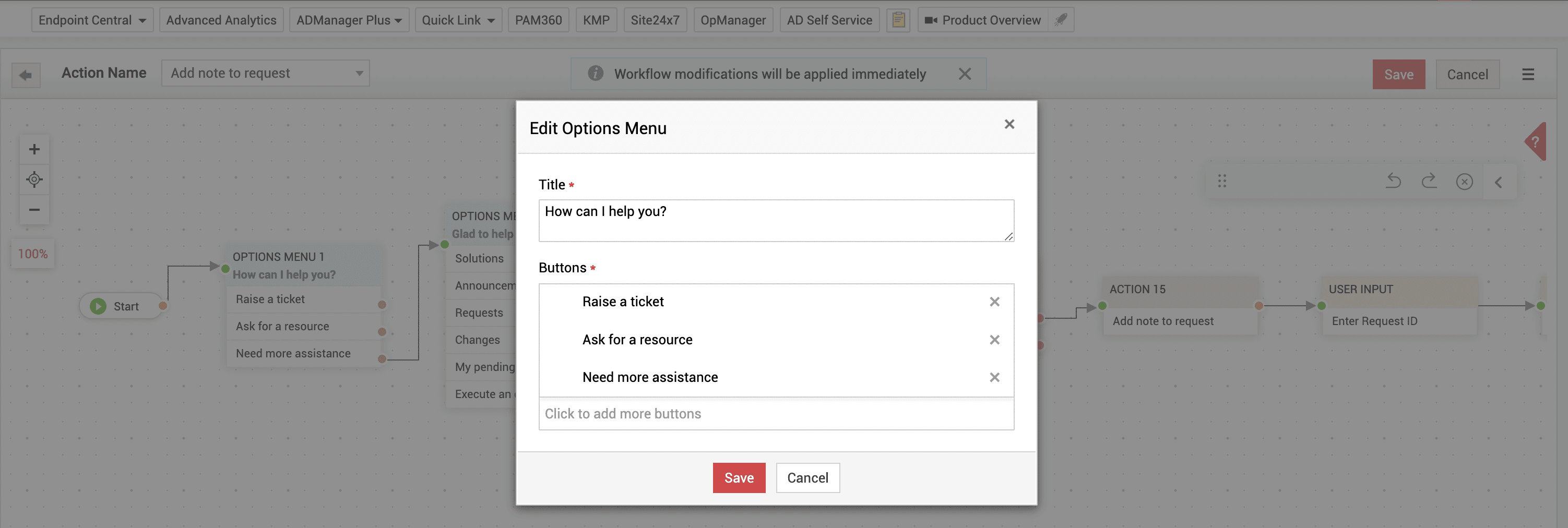Click the 'Click to add more buttons' field
Image resolution: width=1568 pixels, height=528 pixels.
[x=776, y=414]
